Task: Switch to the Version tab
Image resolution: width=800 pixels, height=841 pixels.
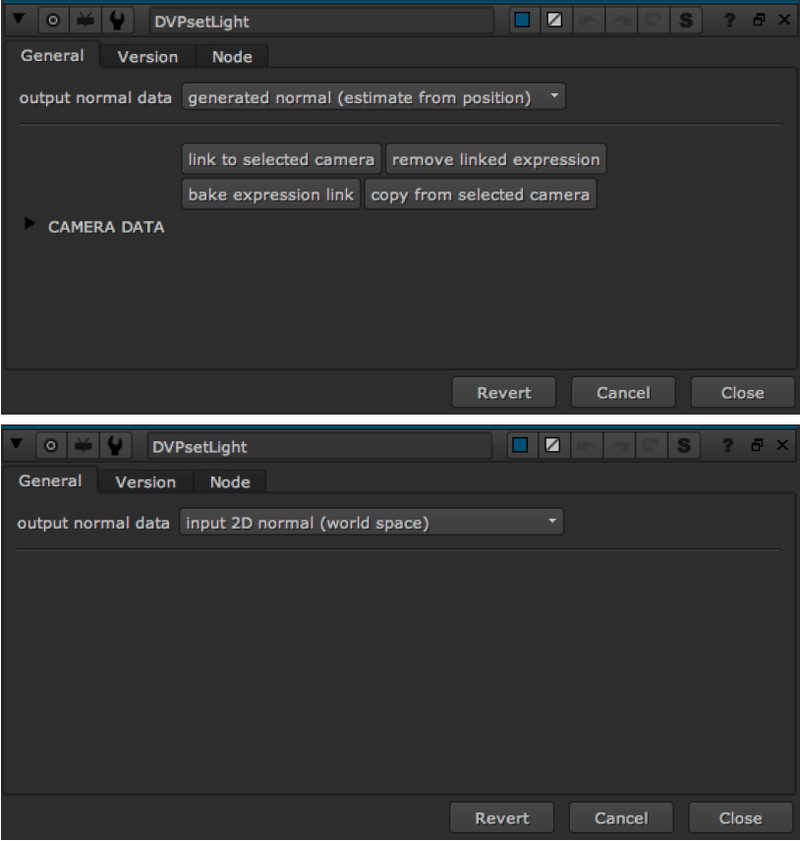Action: [x=147, y=57]
